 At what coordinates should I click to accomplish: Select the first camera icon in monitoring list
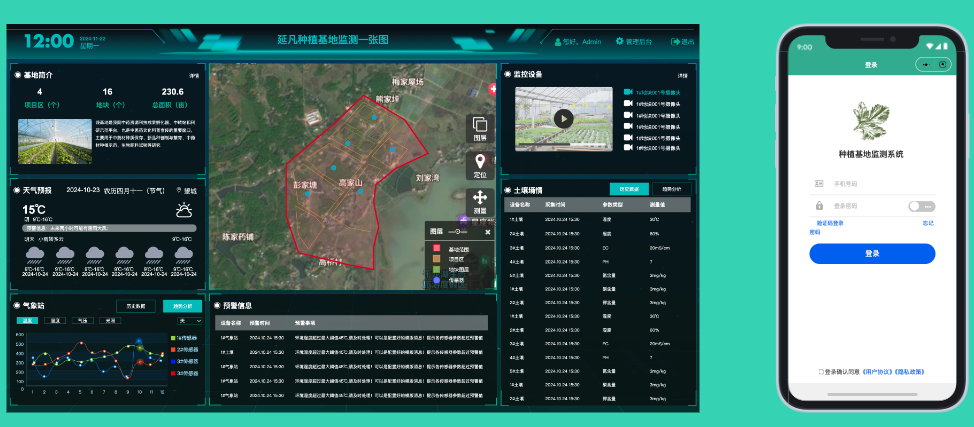(628, 93)
